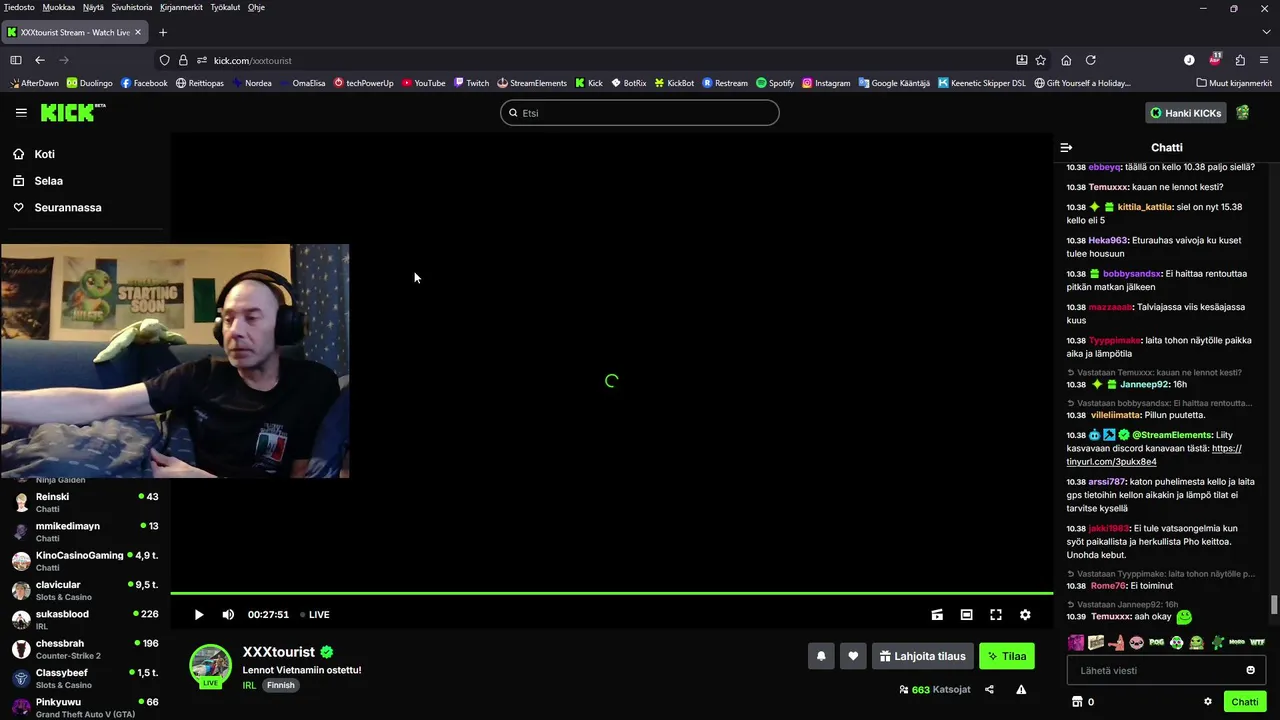Click the Lähetä viesti message field
The height and width of the screenshot is (720, 1280).
1167,670
